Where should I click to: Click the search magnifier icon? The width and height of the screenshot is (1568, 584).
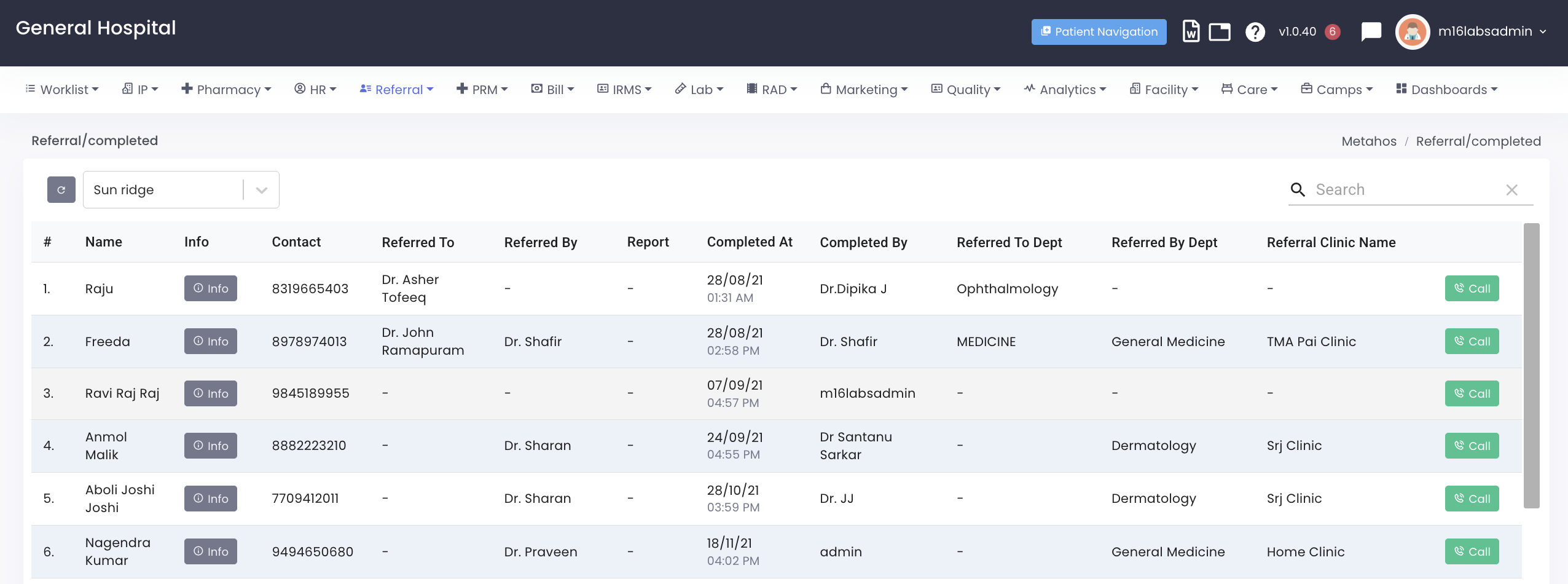pyautogui.click(x=1298, y=190)
